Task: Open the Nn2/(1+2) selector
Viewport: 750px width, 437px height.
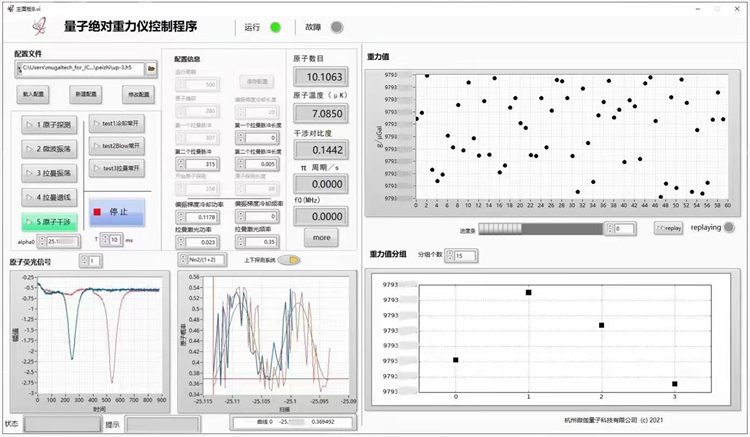Action: pos(202,260)
